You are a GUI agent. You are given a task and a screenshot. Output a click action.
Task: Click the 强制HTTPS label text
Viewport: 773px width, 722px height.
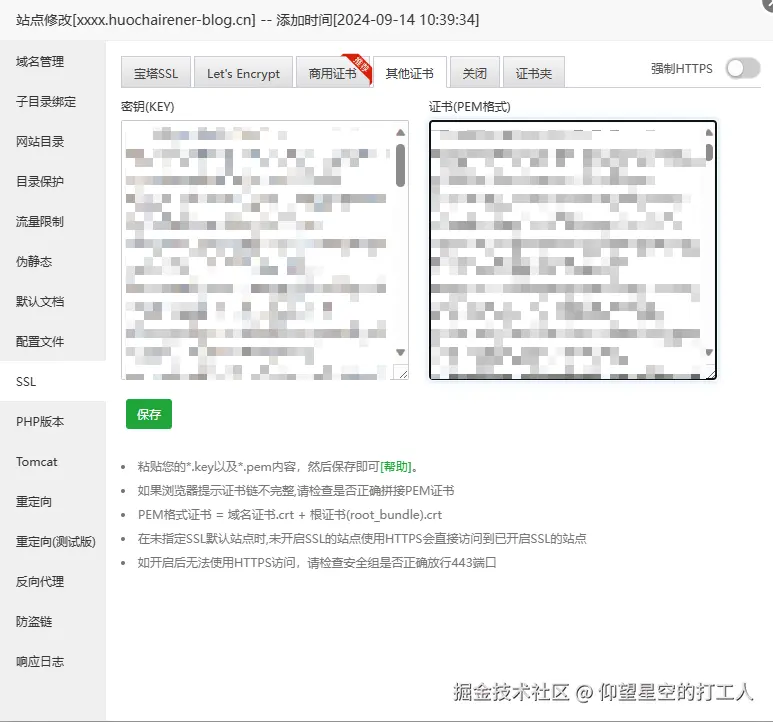(682, 69)
